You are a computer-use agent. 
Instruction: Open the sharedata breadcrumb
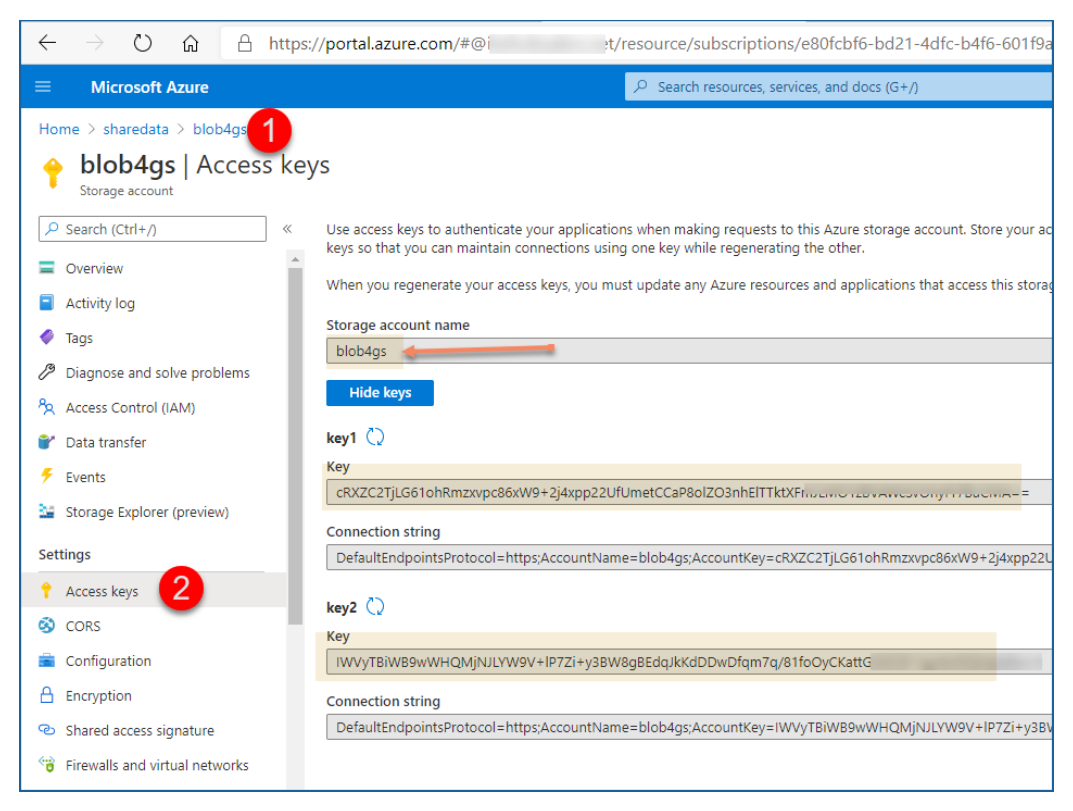(x=135, y=129)
